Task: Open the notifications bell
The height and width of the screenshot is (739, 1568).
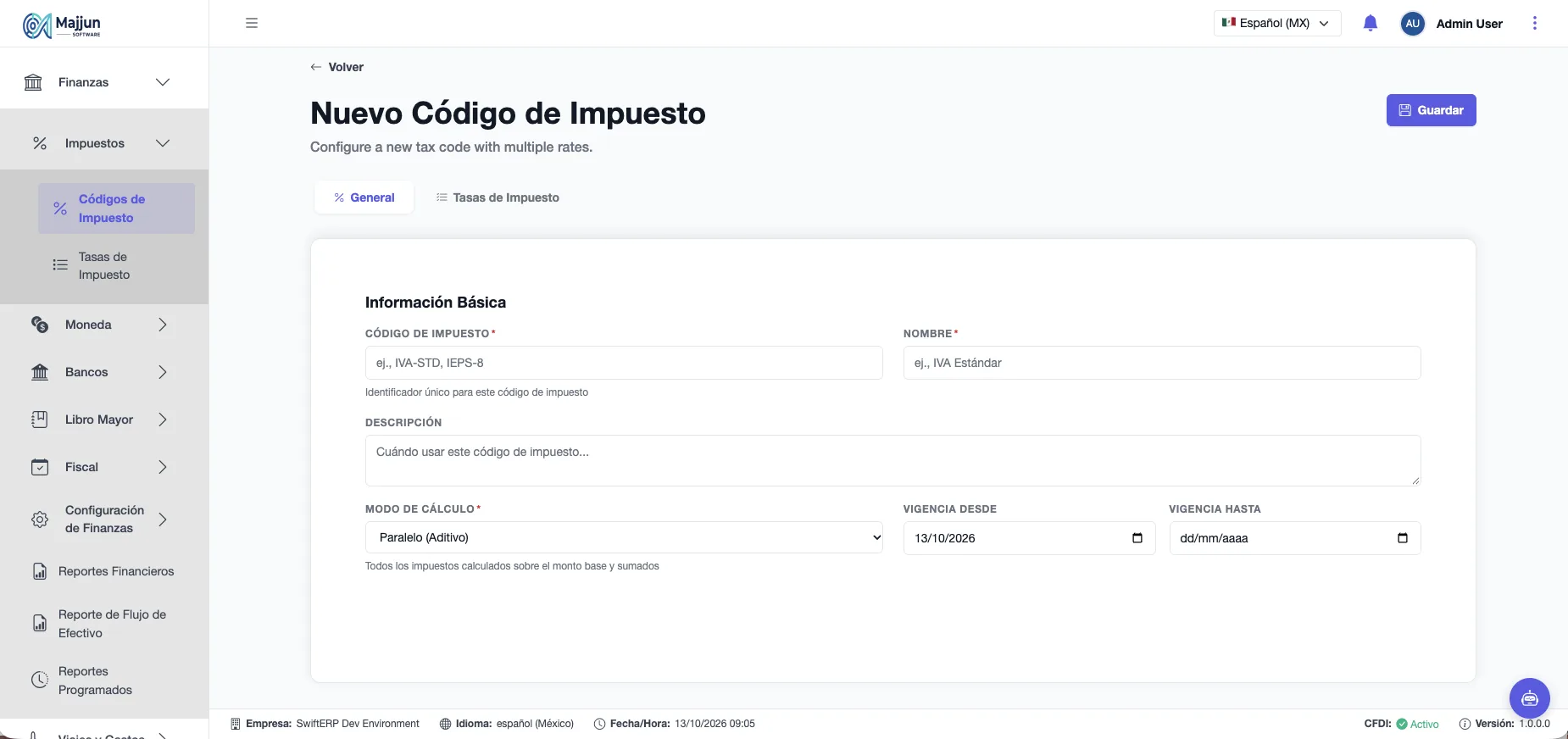Action: [x=1371, y=23]
